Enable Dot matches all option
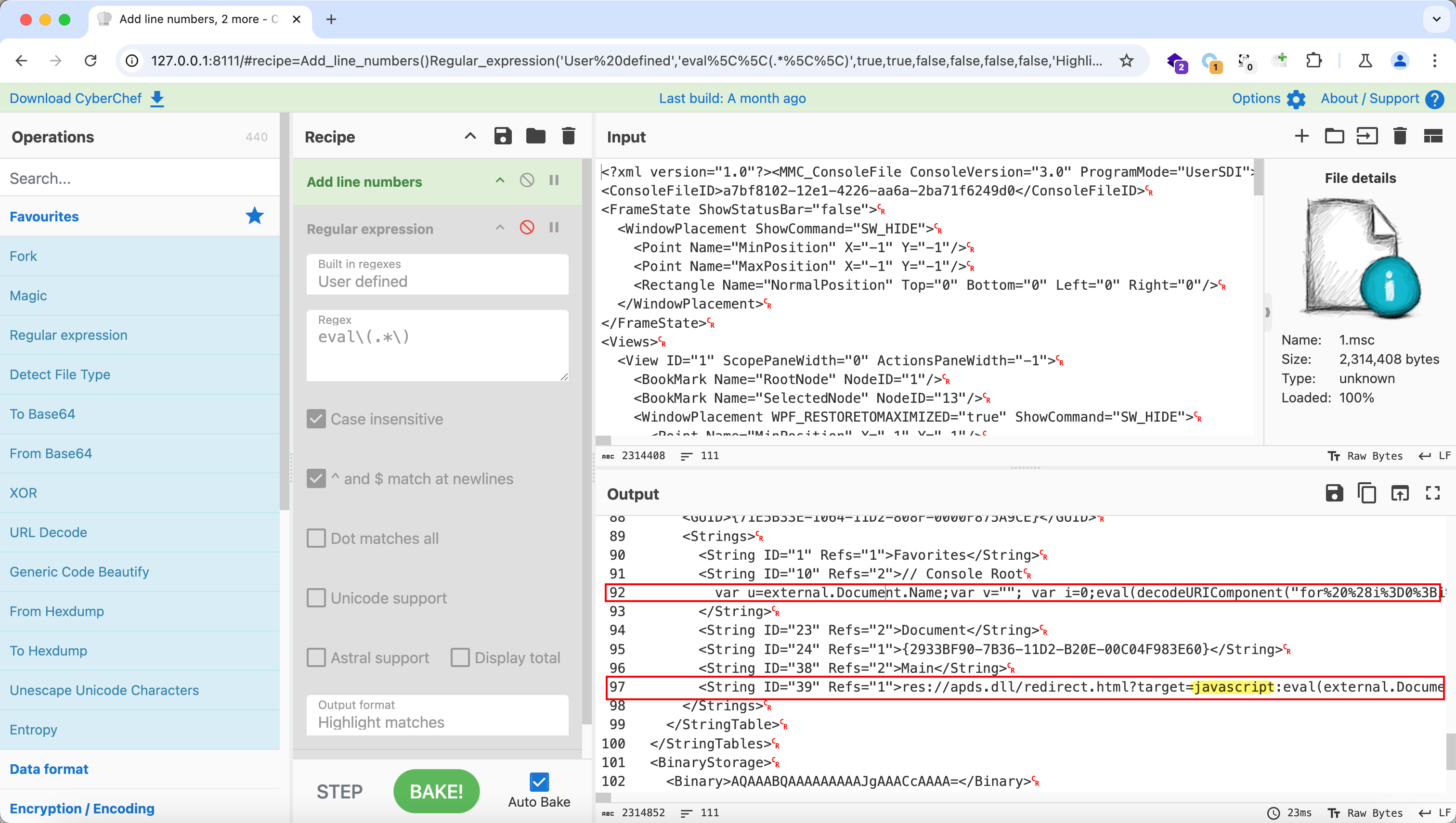This screenshot has height=823, width=1456. click(316, 538)
